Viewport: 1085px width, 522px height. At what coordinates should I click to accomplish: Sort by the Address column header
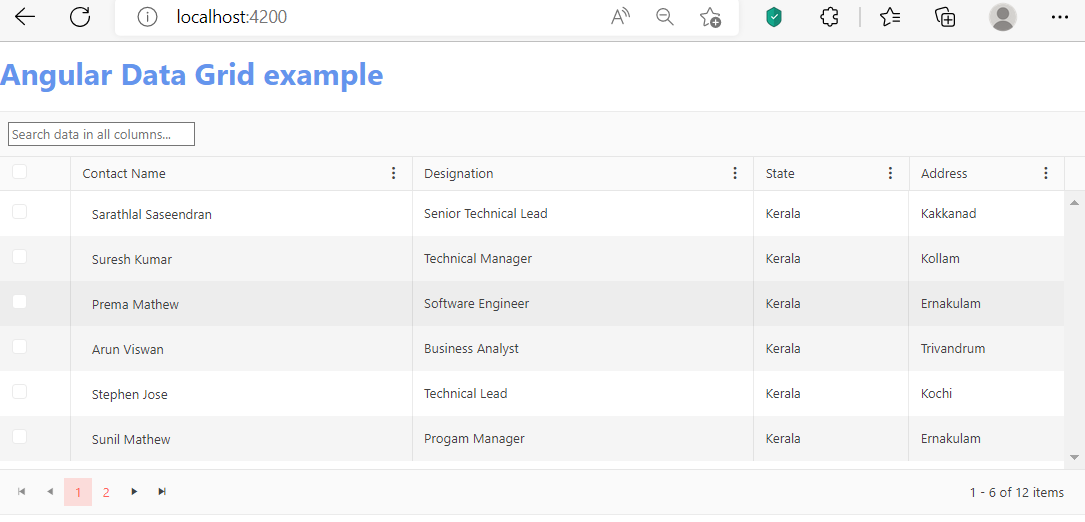(944, 173)
